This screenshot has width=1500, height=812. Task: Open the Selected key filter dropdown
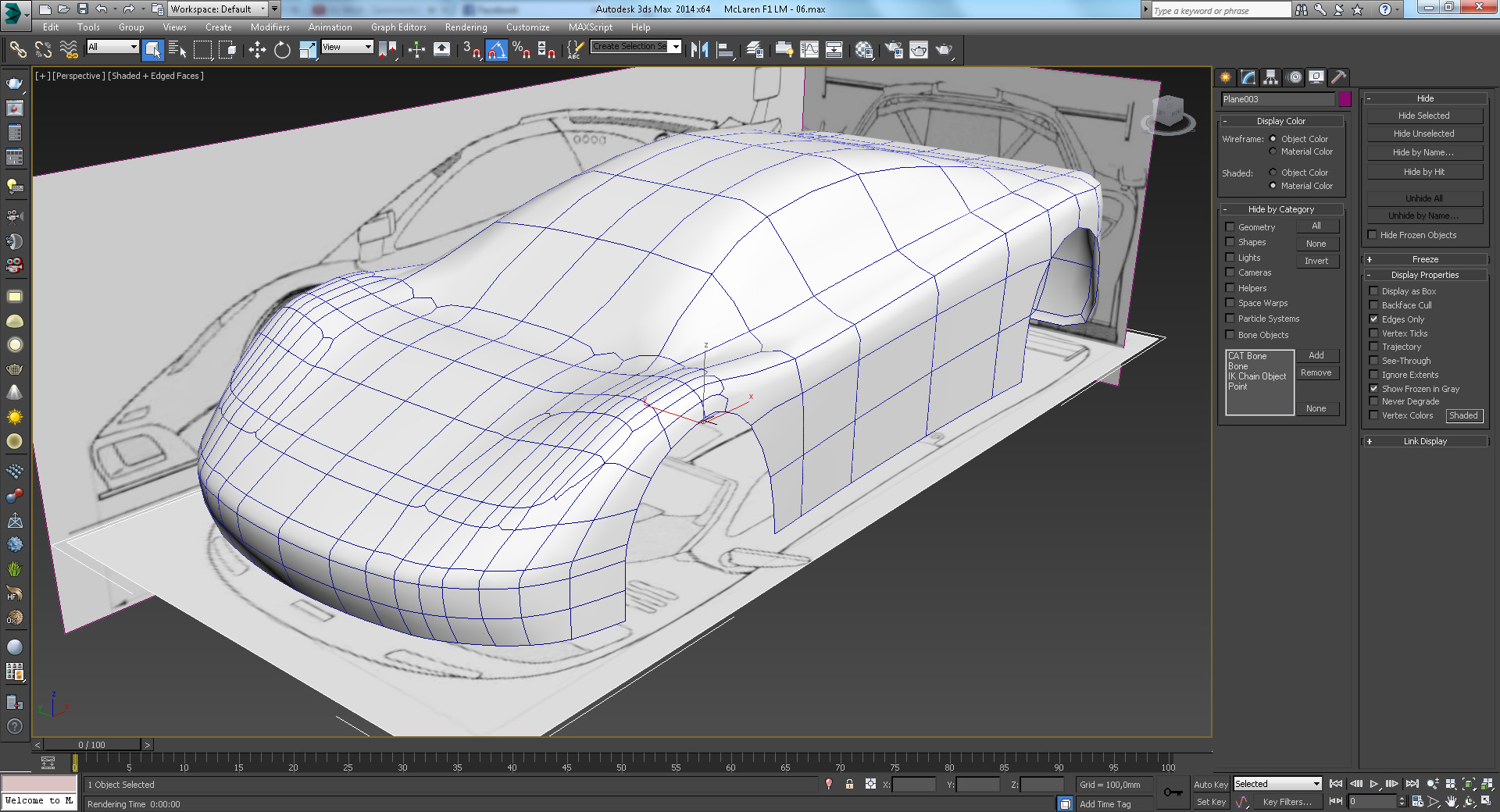(1277, 784)
